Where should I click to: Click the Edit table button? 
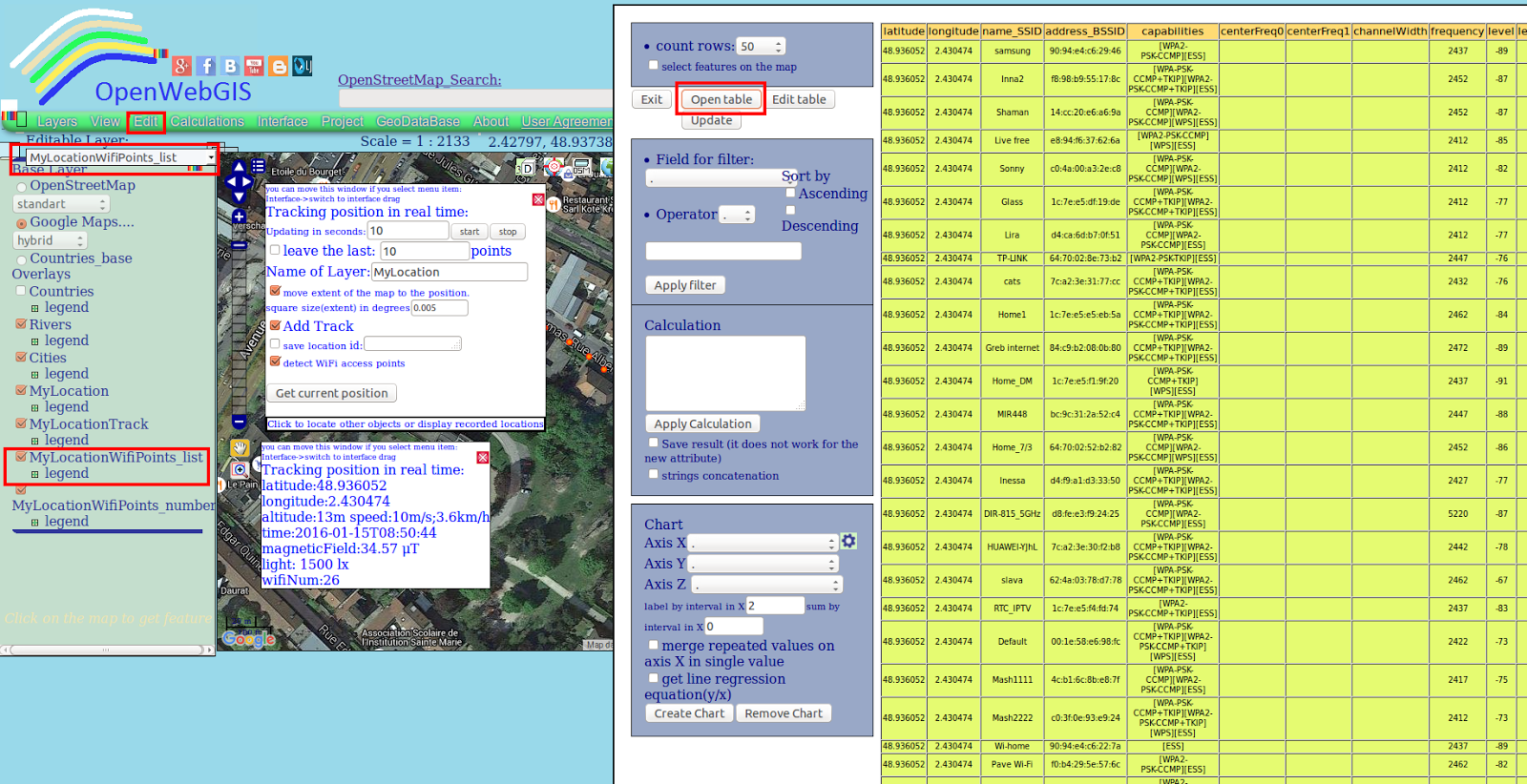[799, 99]
